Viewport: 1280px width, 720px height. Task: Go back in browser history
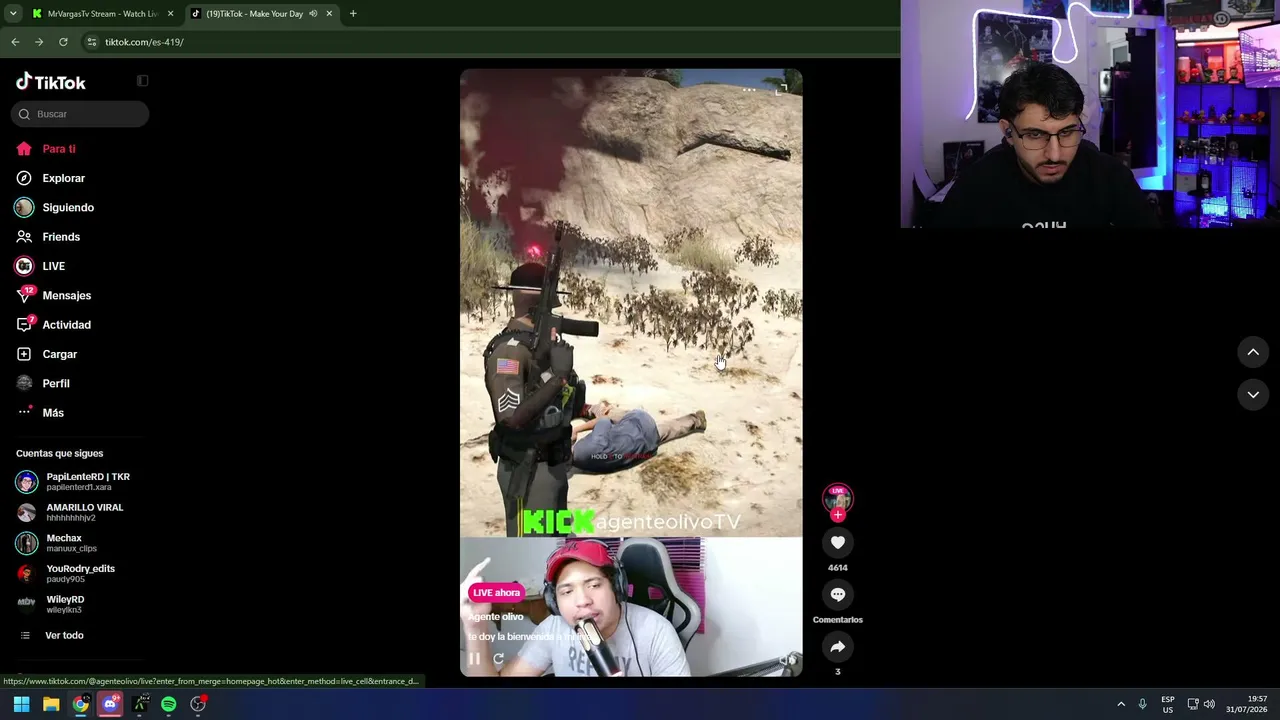click(x=15, y=42)
